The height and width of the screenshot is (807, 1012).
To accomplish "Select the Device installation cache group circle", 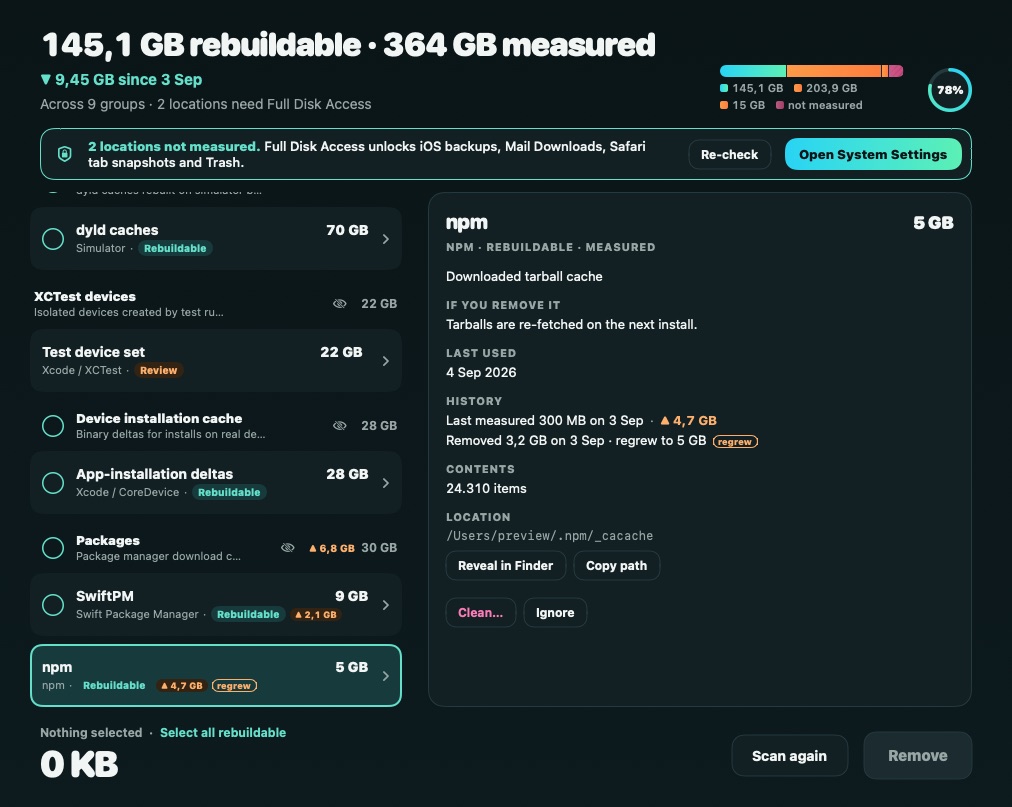I will (x=53, y=425).
